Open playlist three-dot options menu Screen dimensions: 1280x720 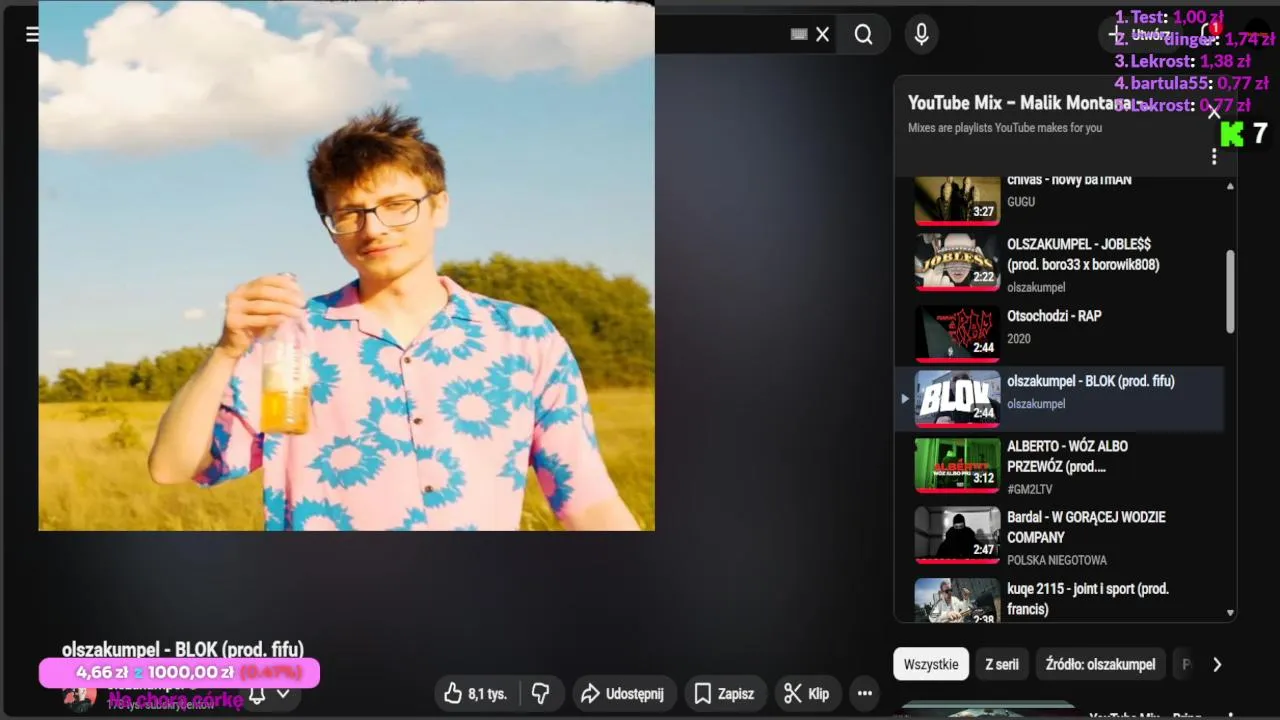1214,157
